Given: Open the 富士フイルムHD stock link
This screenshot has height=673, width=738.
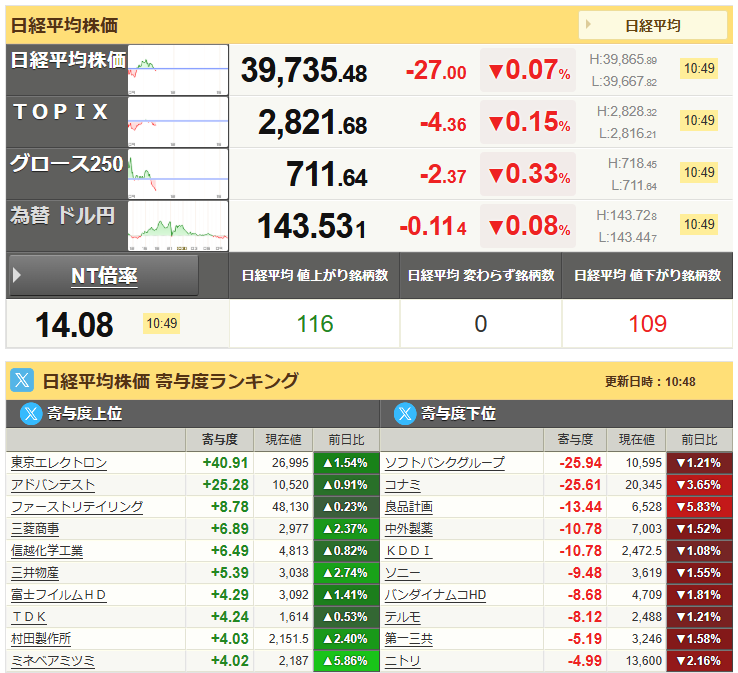Looking at the screenshot, I should click(x=58, y=595).
